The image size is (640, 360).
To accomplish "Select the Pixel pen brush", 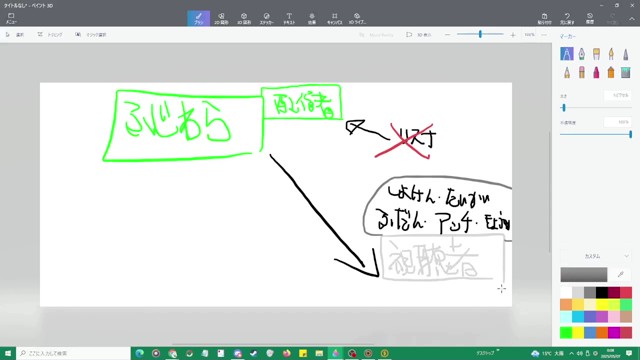I will point(626,53).
